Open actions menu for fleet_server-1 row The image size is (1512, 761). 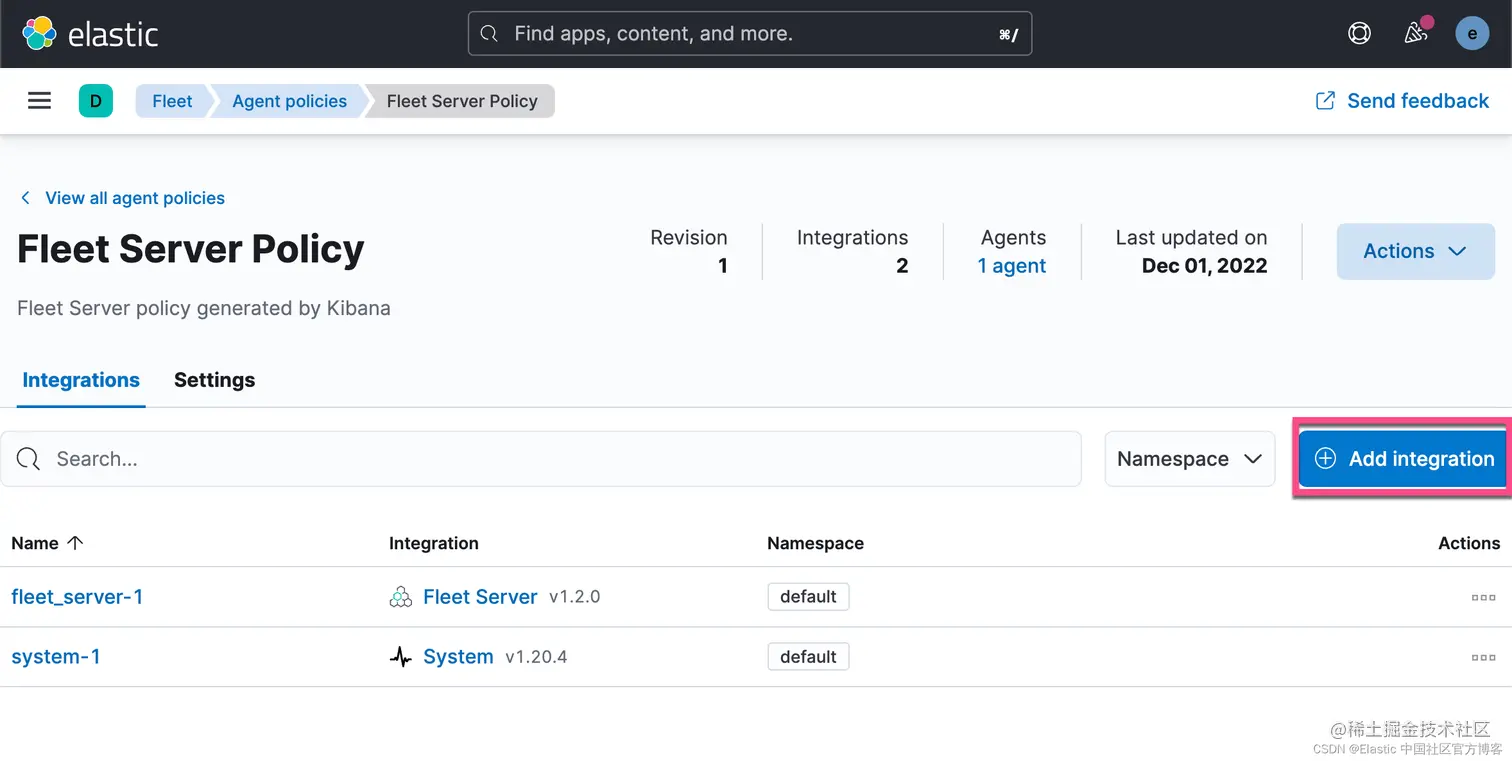(x=1483, y=597)
